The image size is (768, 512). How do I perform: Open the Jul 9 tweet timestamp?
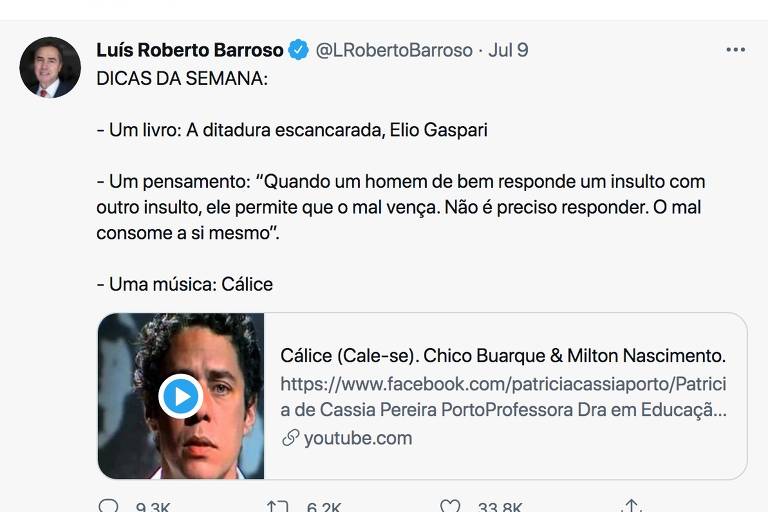pos(508,50)
